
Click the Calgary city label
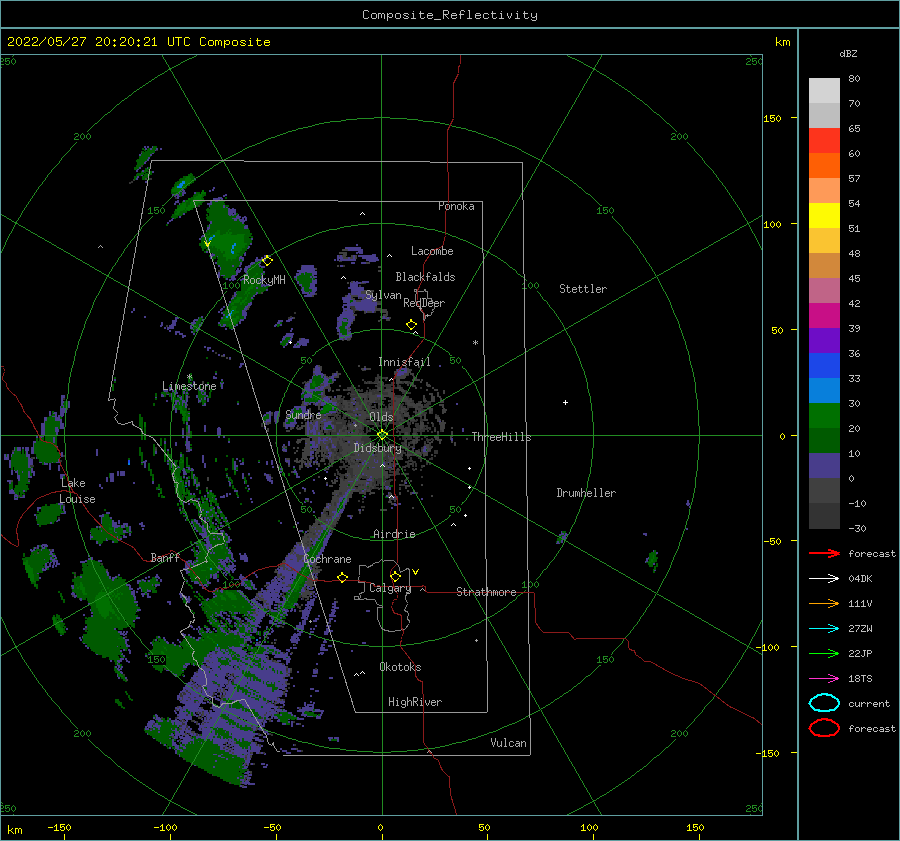390,588
